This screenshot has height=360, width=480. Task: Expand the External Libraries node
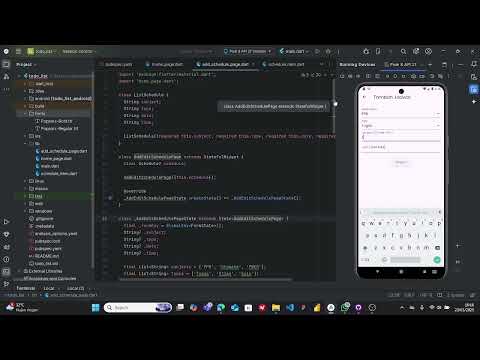tap(20, 271)
